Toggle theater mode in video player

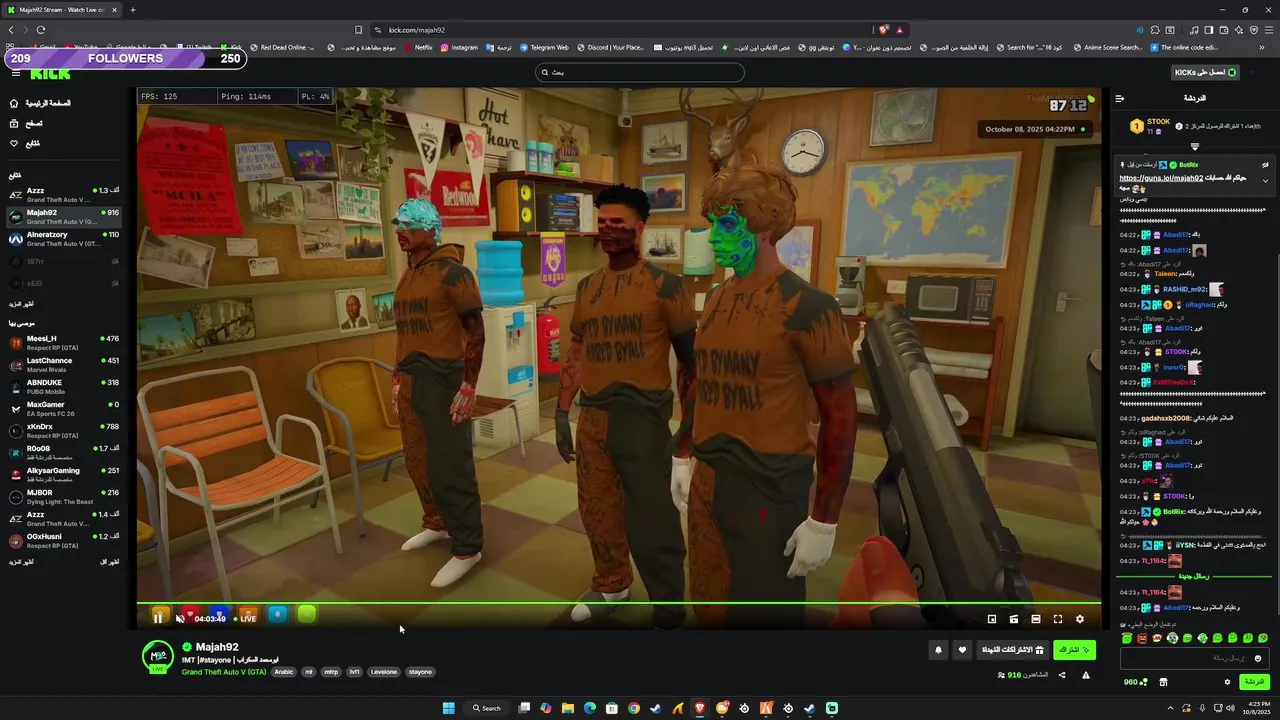(1036, 619)
